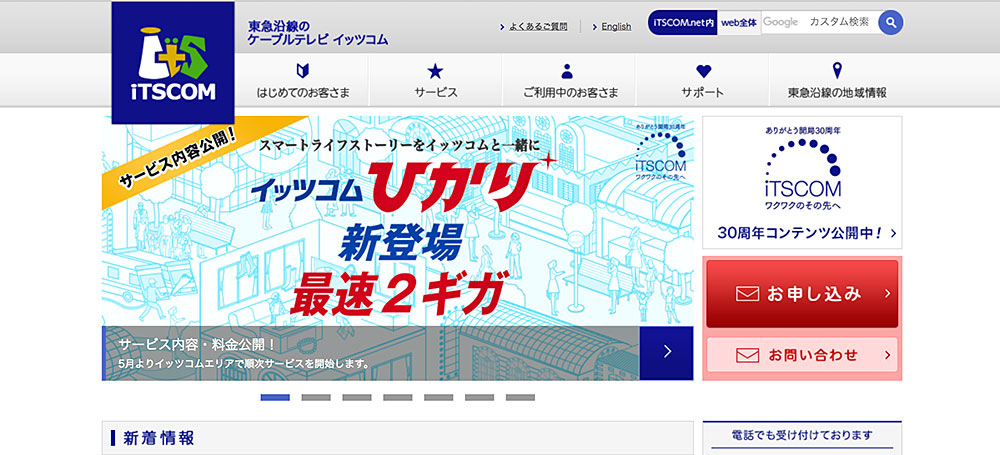Open the はじめてのお客さま menu
The width and height of the screenshot is (1000, 455).
303,80
